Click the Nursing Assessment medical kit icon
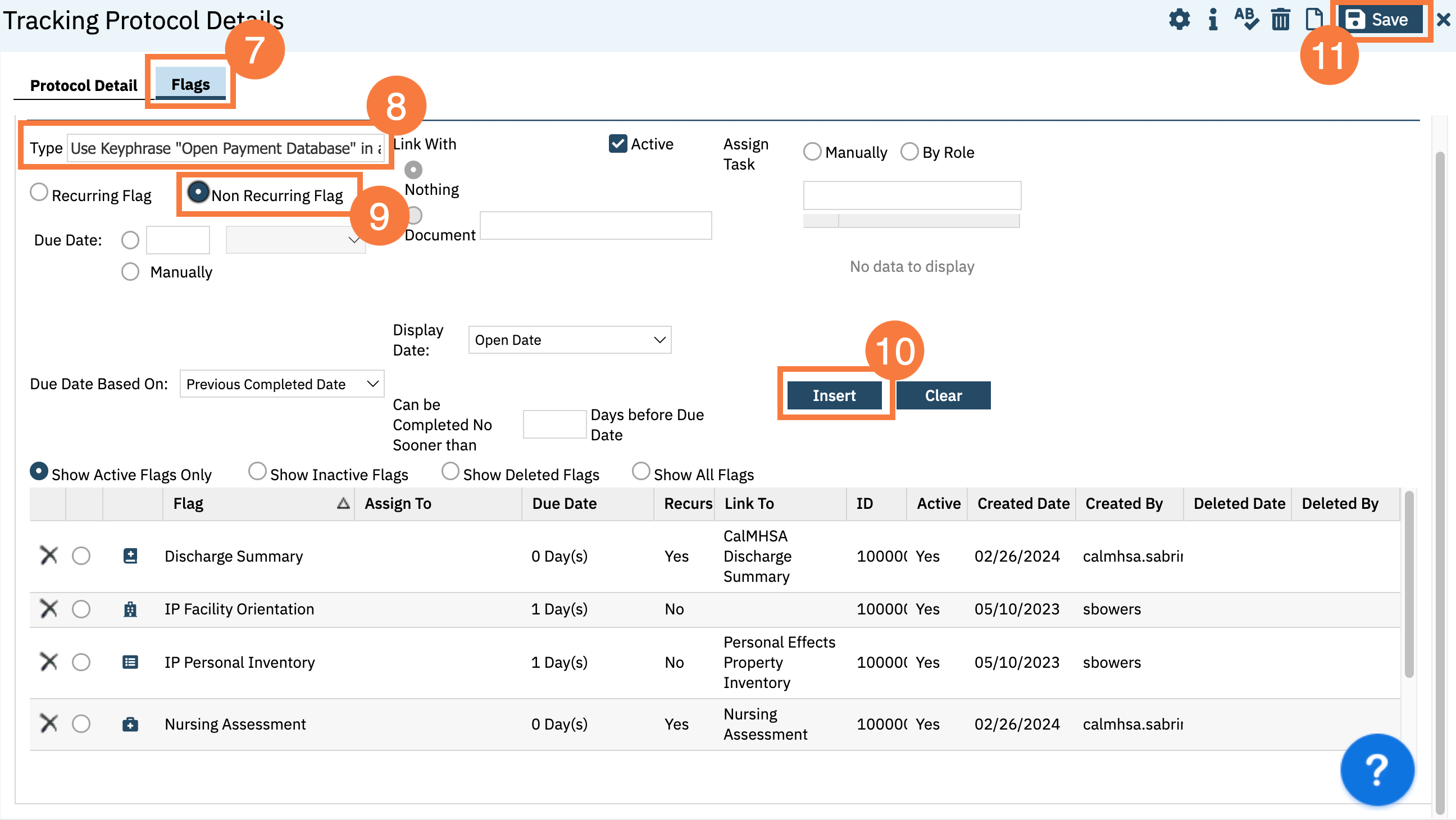1456x820 pixels. point(130,724)
